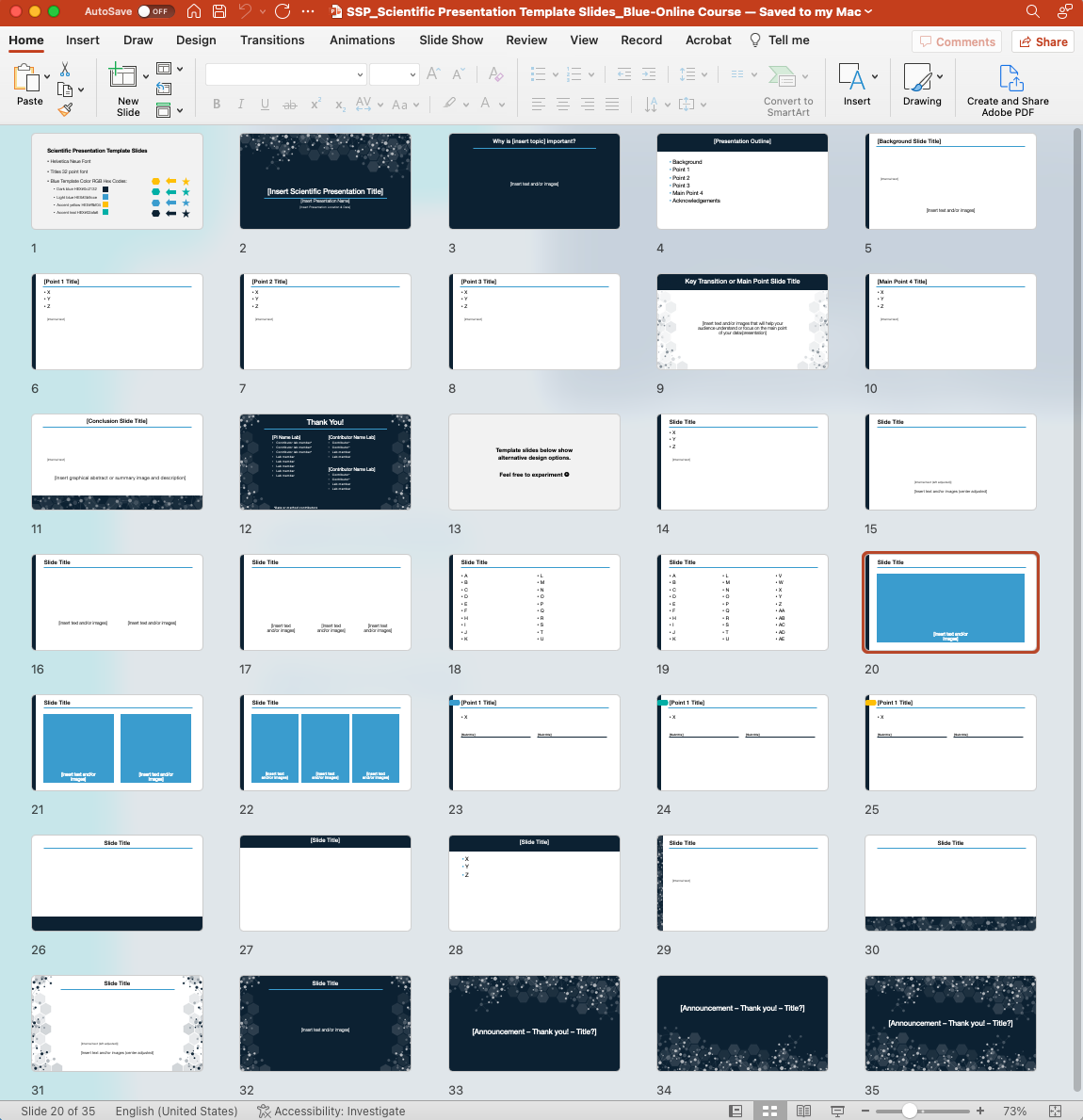Toggle Underline formatting
The height and width of the screenshot is (1120, 1083).
265,105
